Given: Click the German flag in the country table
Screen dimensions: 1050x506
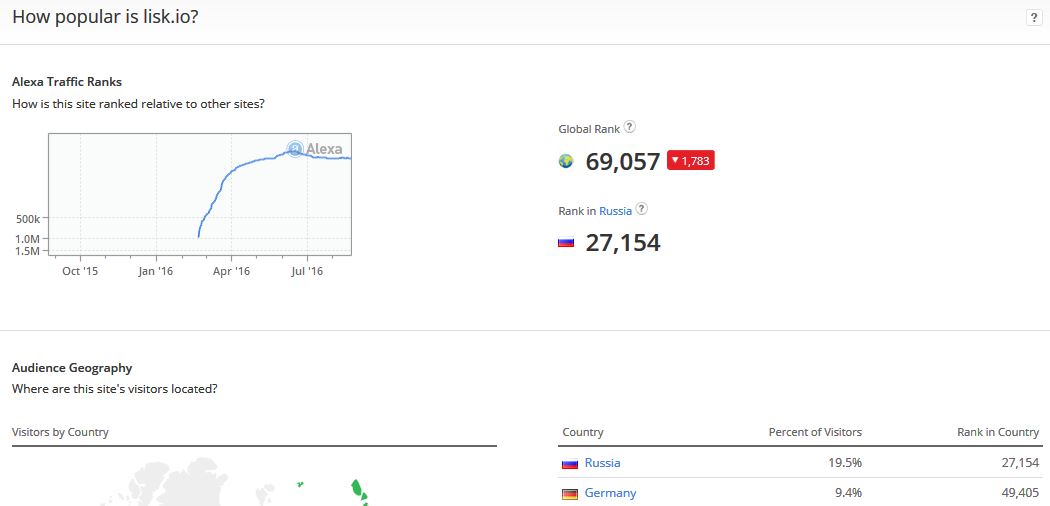Looking at the screenshot, I should [570, 494].
